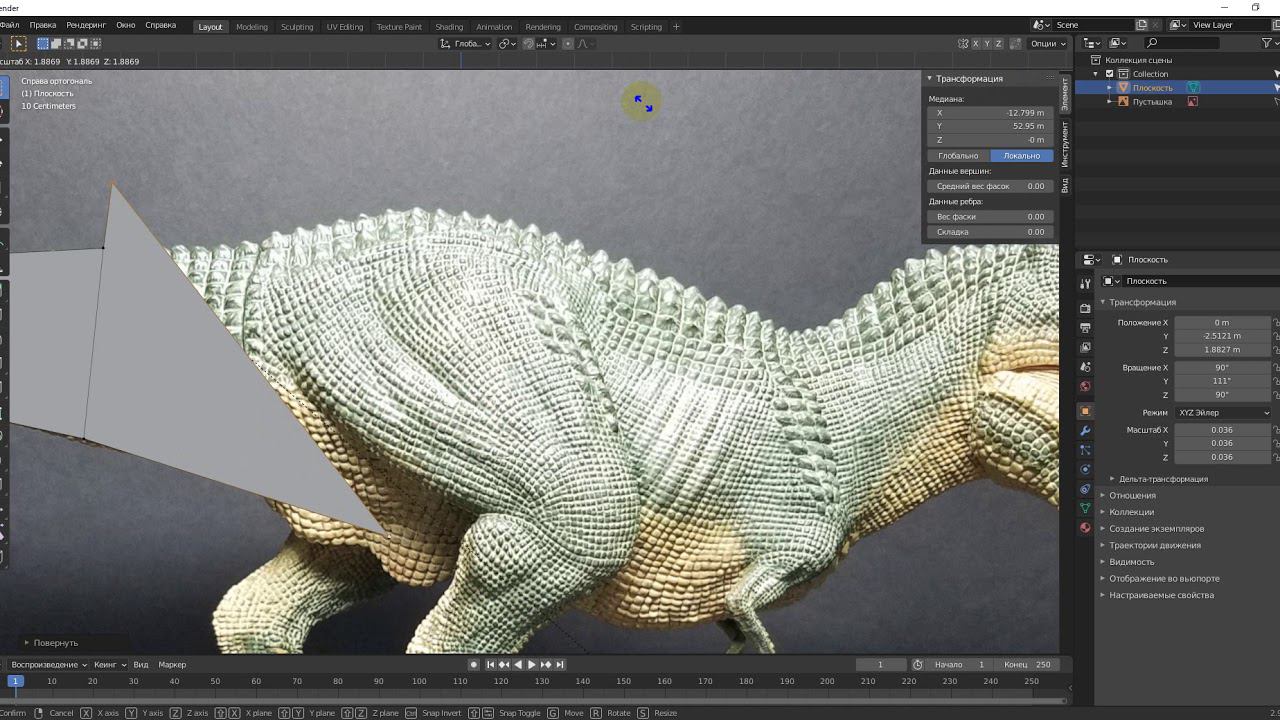Click the Modifiers wrench properties tab
This screenshot has width=1280, height=720.
pyautogui.click(x=1085, y=430)
